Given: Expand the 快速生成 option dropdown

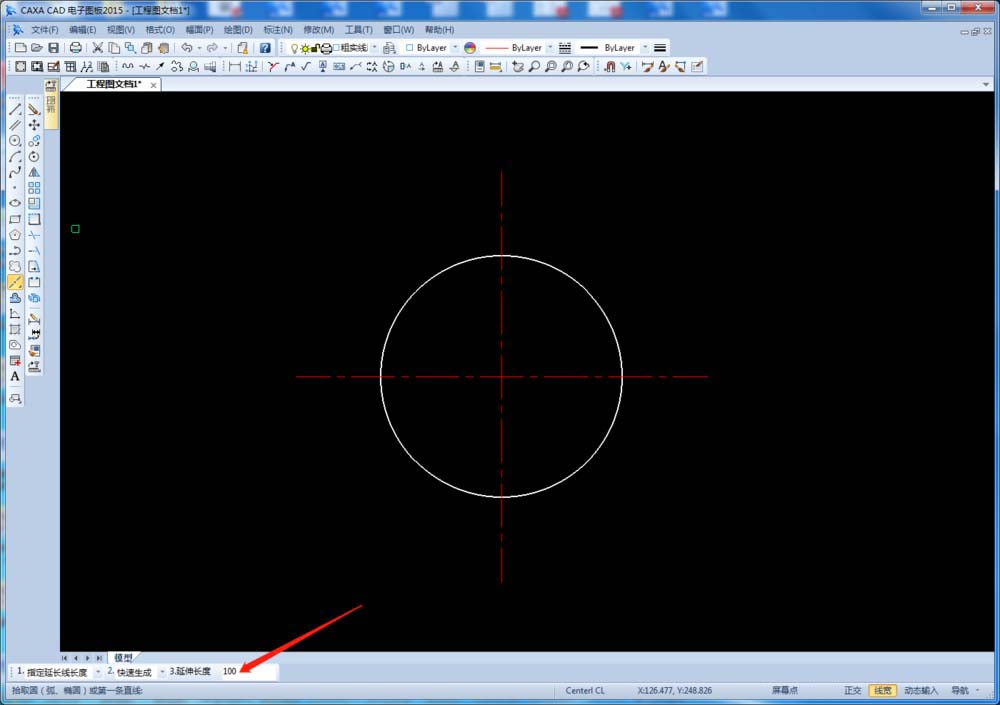Looking at the screenshot, I should (162, 672).
